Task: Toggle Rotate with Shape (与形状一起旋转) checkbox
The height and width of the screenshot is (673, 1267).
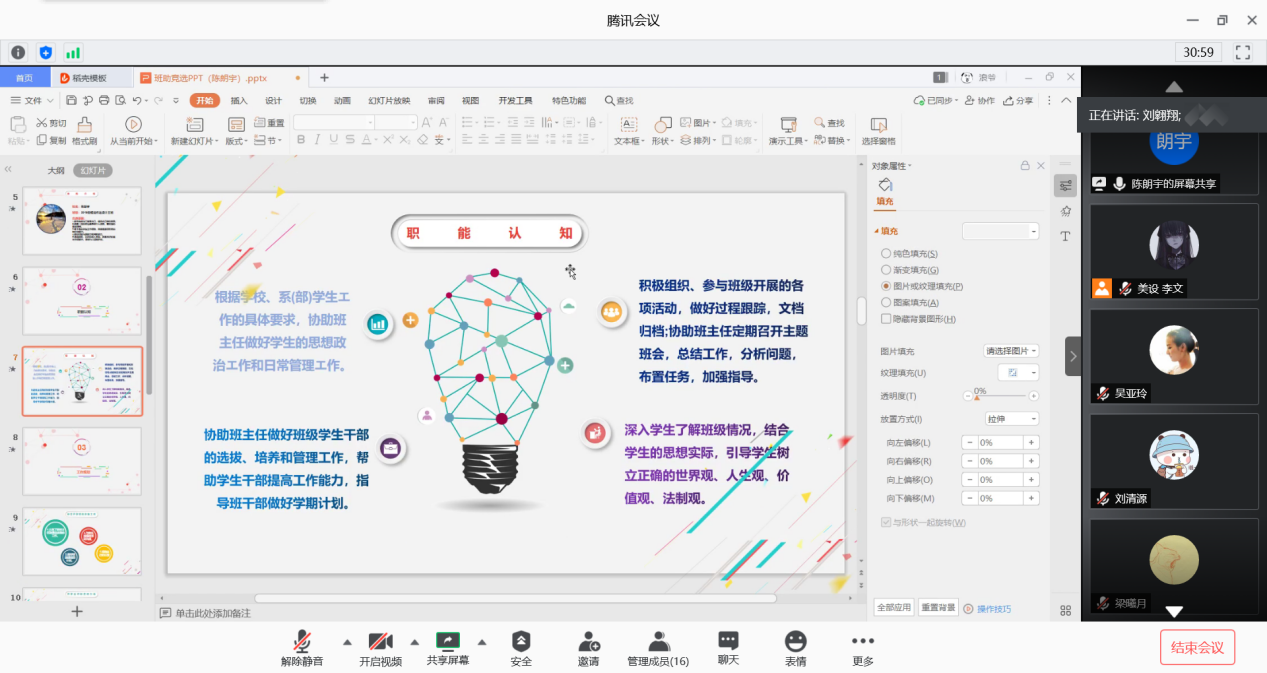Action: pos(886,522)
